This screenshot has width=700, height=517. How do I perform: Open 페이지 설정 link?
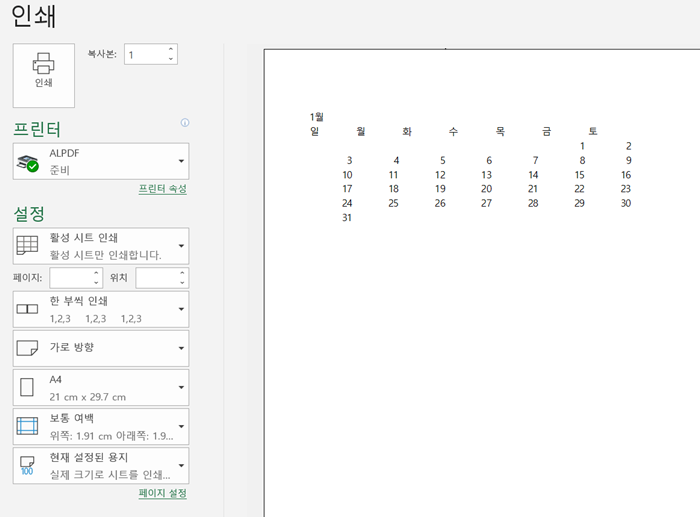point(162,493)
